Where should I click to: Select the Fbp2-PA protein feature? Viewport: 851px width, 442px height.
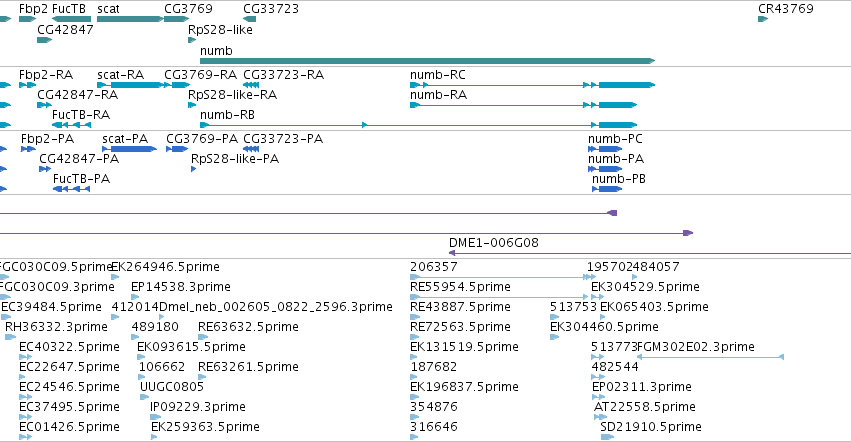coord(28,149)
